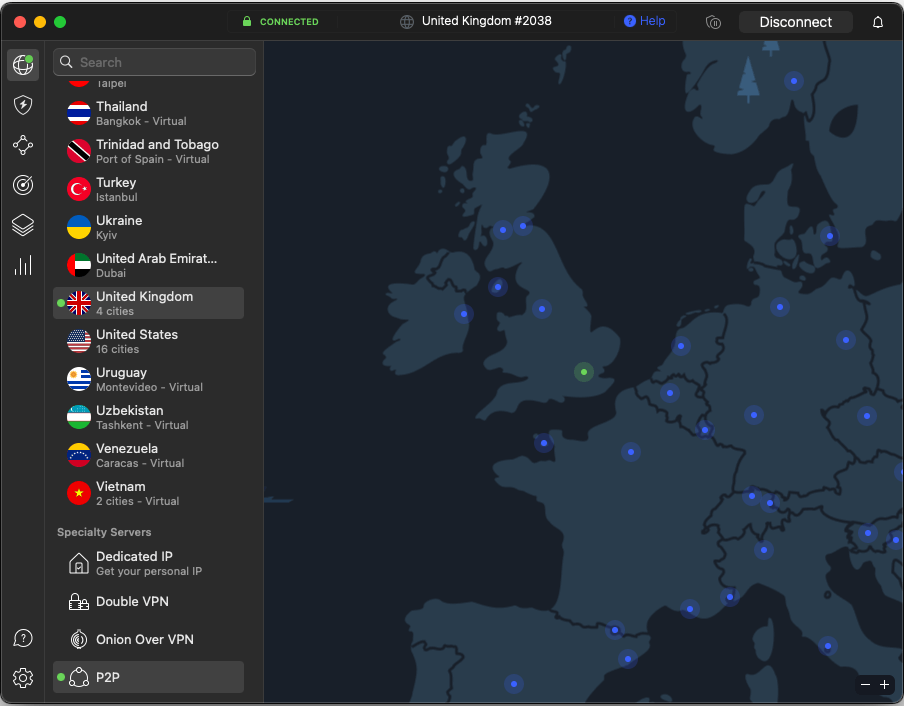Click the P2P specialty server icon
904x706 pixels.
79,677
